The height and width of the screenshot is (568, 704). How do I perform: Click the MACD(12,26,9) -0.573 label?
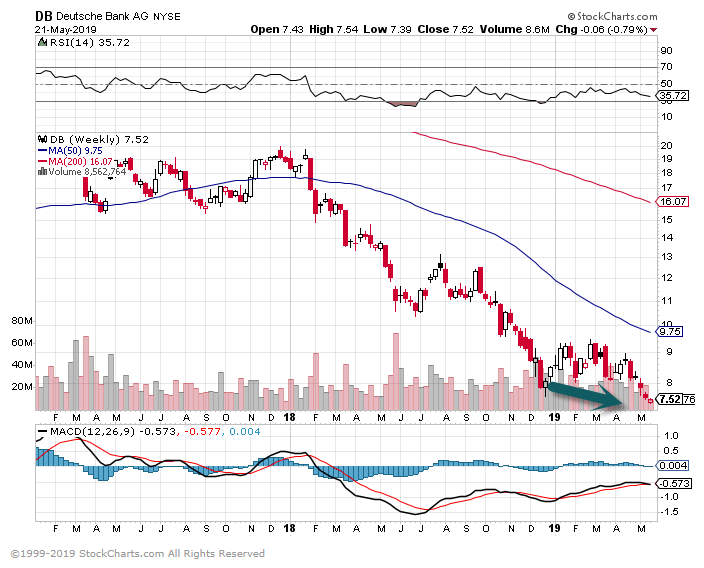(113, 432)
